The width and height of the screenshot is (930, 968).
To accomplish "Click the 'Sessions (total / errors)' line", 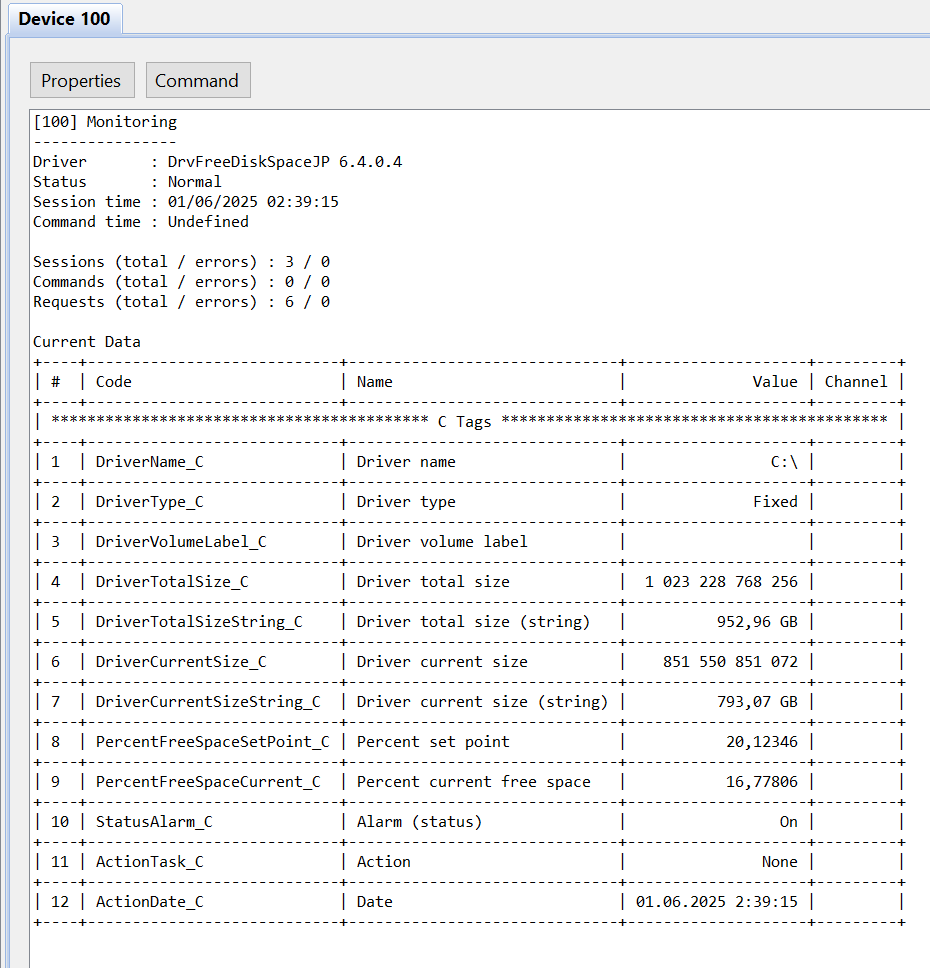I will tap(182, 262).
